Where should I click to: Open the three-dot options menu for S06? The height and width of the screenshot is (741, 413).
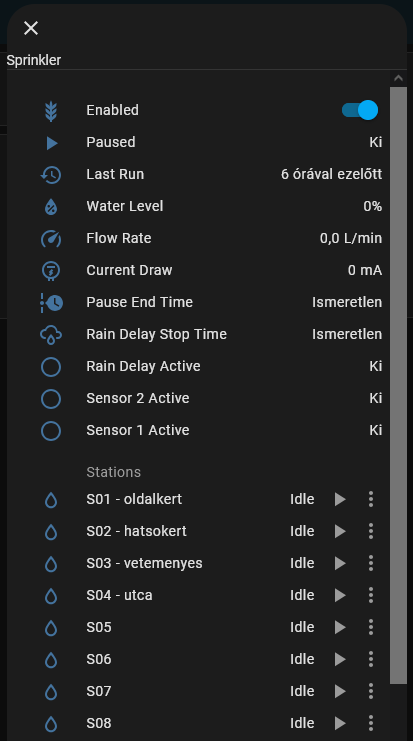(x=371, y=659)
